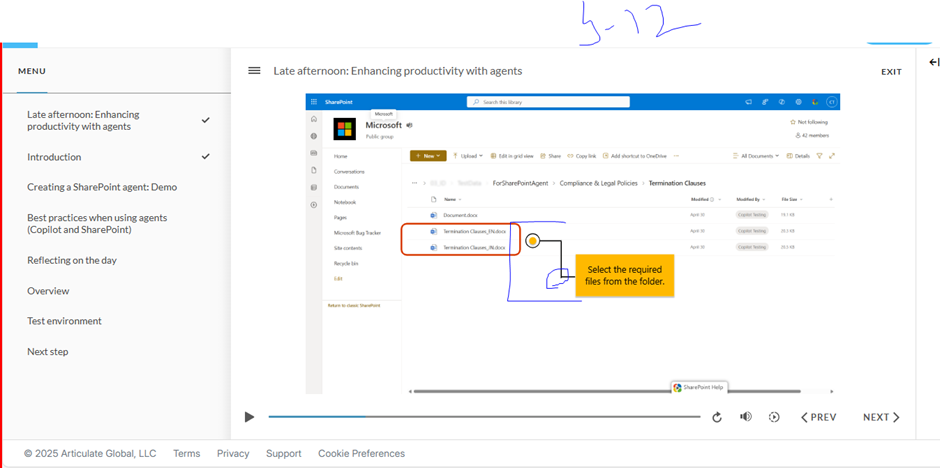Image resolution: width=940 pixels, height=468 pixels.
Task: Open the file icon in SharePoint left rail
Action: click(x=314, y=170)
